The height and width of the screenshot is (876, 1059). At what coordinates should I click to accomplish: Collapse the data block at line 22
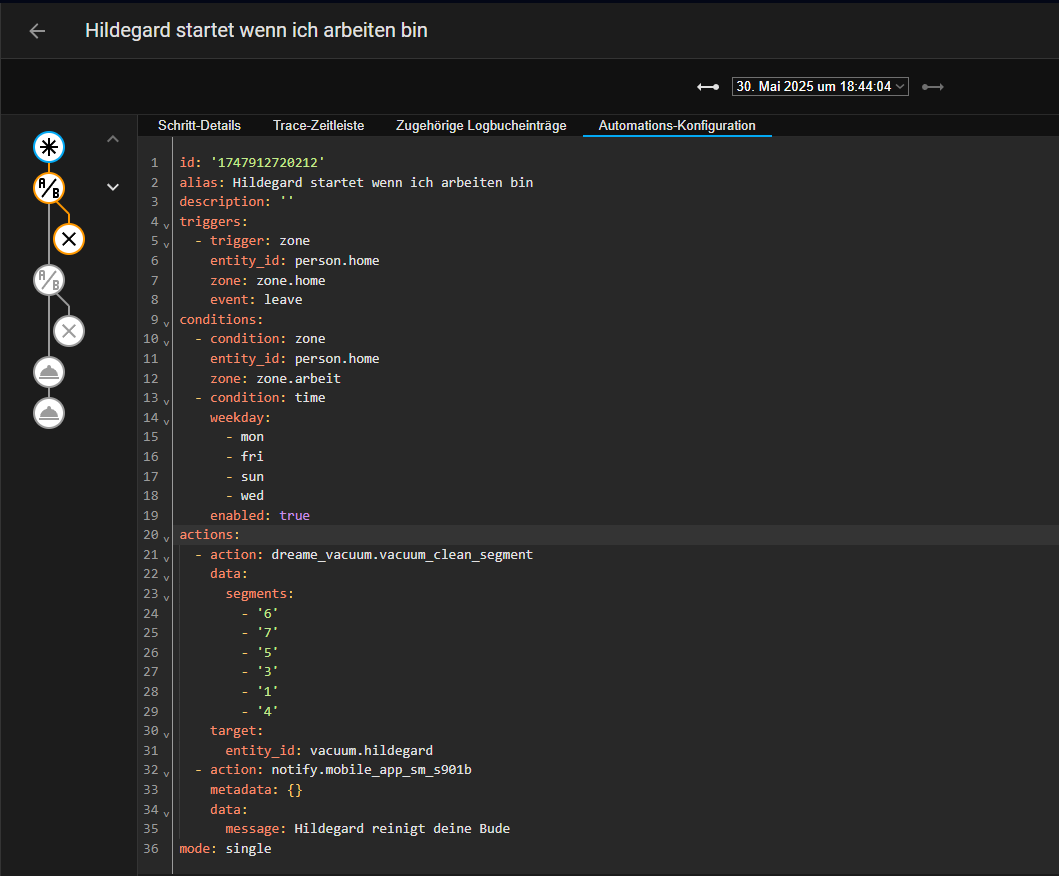pyautogui.click(x=166, y=578)
